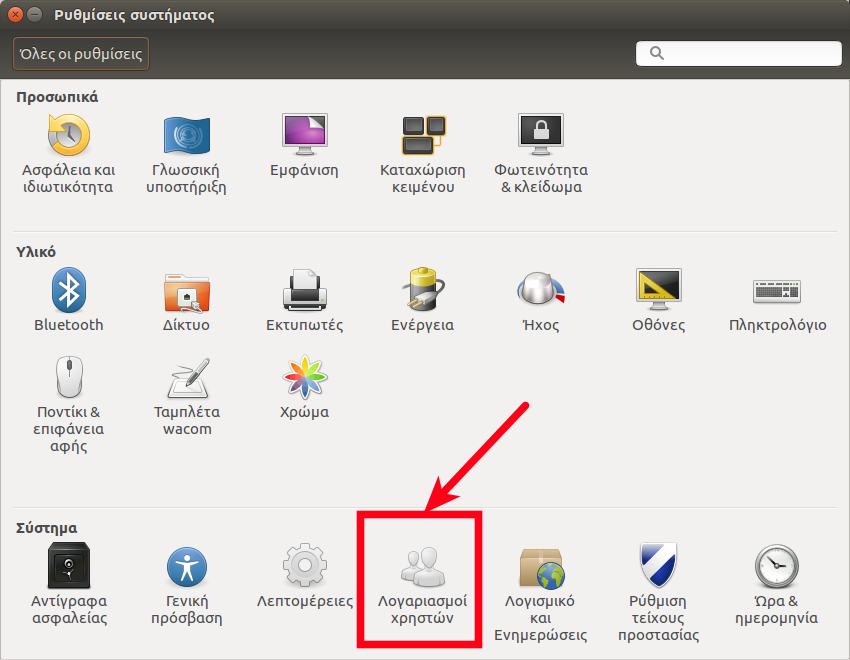Open Ώρα & ημερομηνία settings

point(777,584)
